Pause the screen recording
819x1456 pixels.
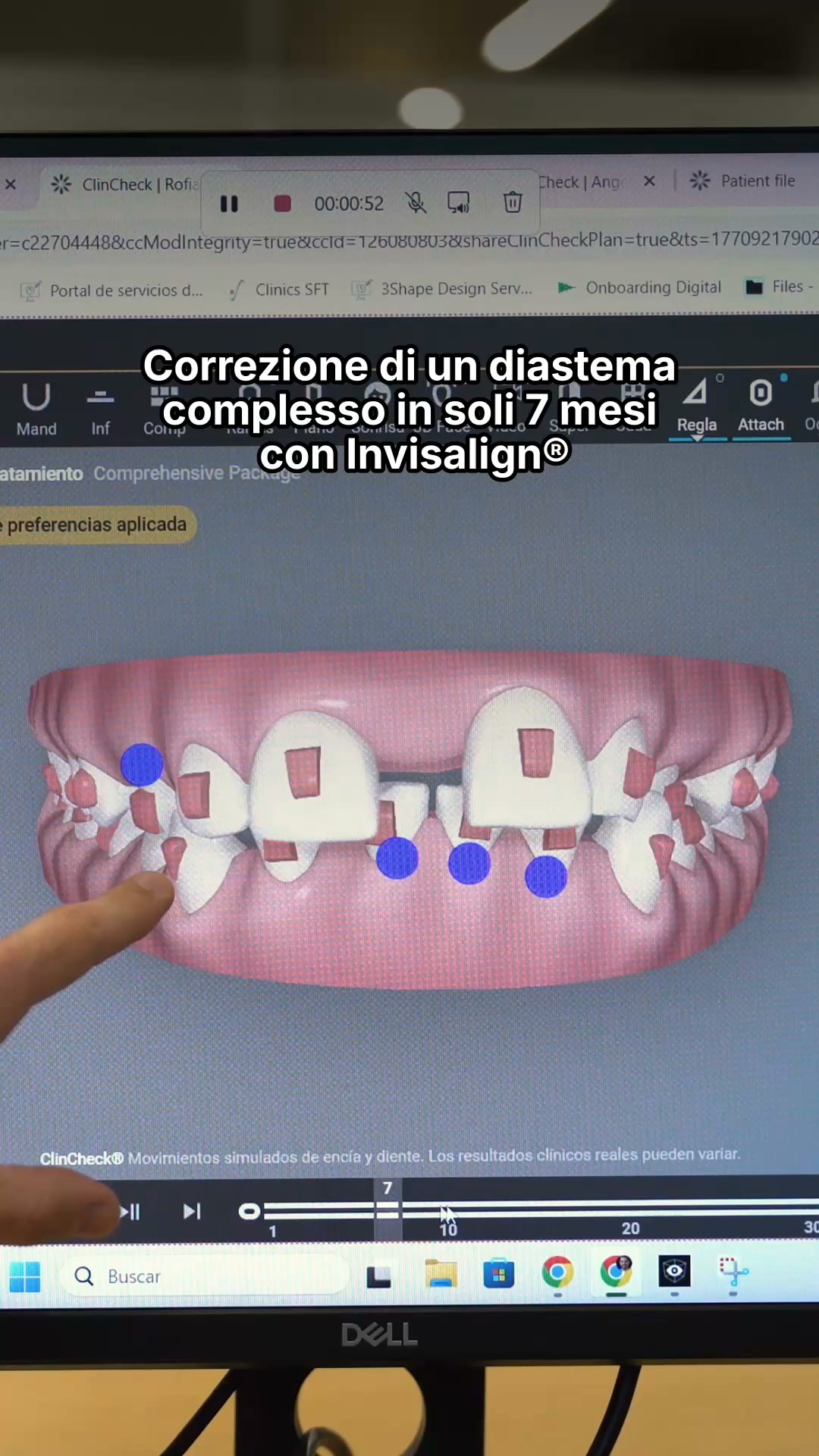(x=229, y=204)
